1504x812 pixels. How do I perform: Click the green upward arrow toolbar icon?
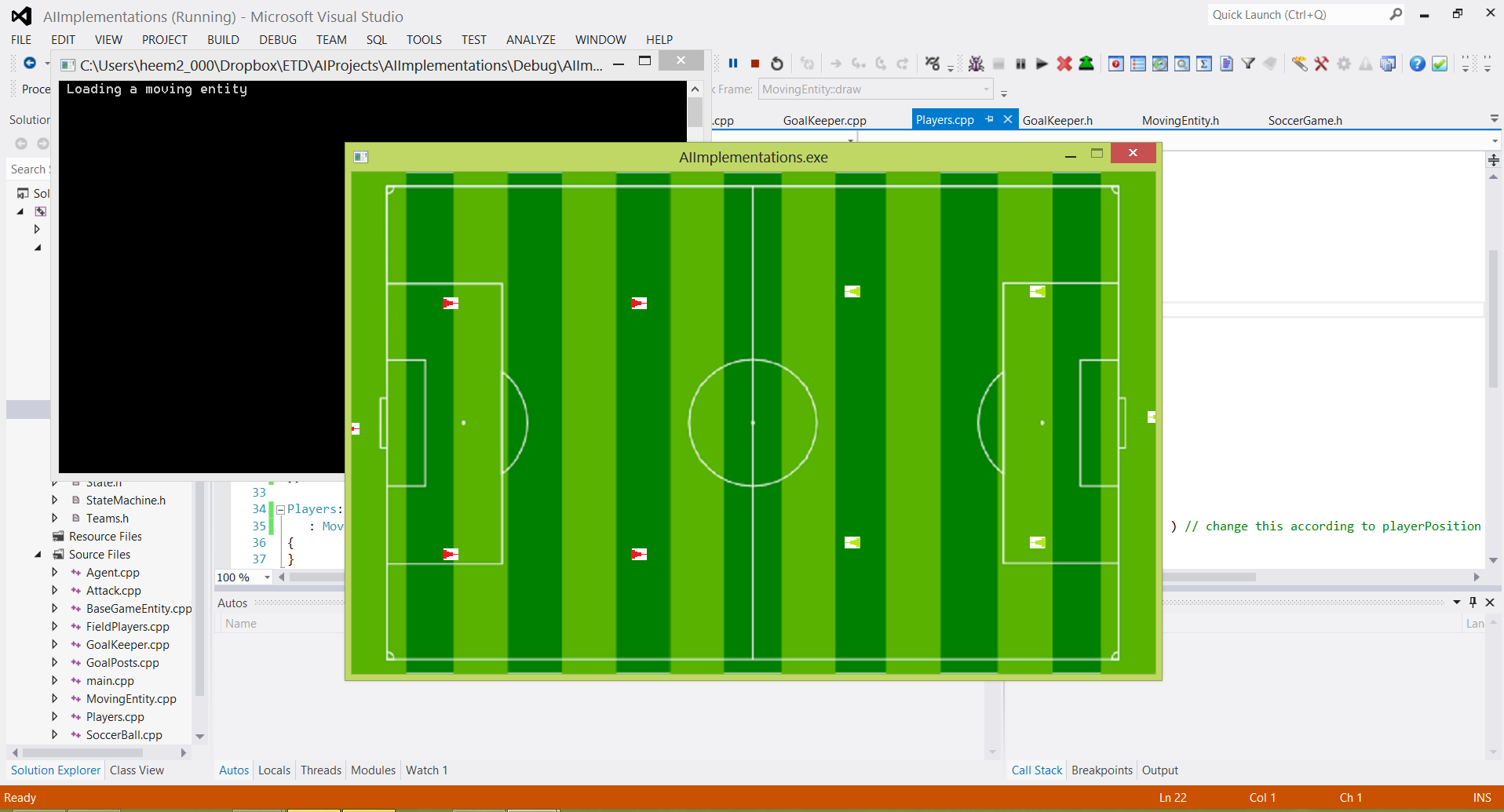point(1086,64)
